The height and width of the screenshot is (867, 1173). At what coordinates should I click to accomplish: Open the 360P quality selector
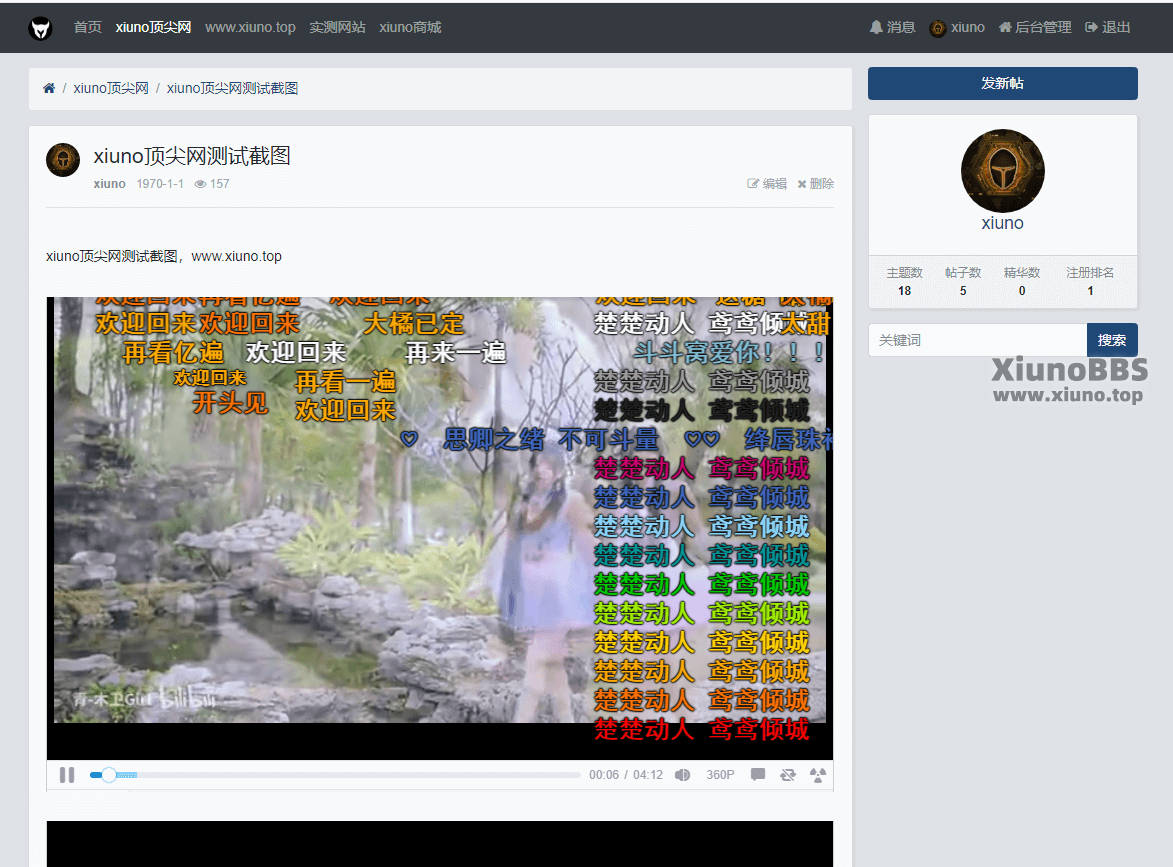click(720, 775)
